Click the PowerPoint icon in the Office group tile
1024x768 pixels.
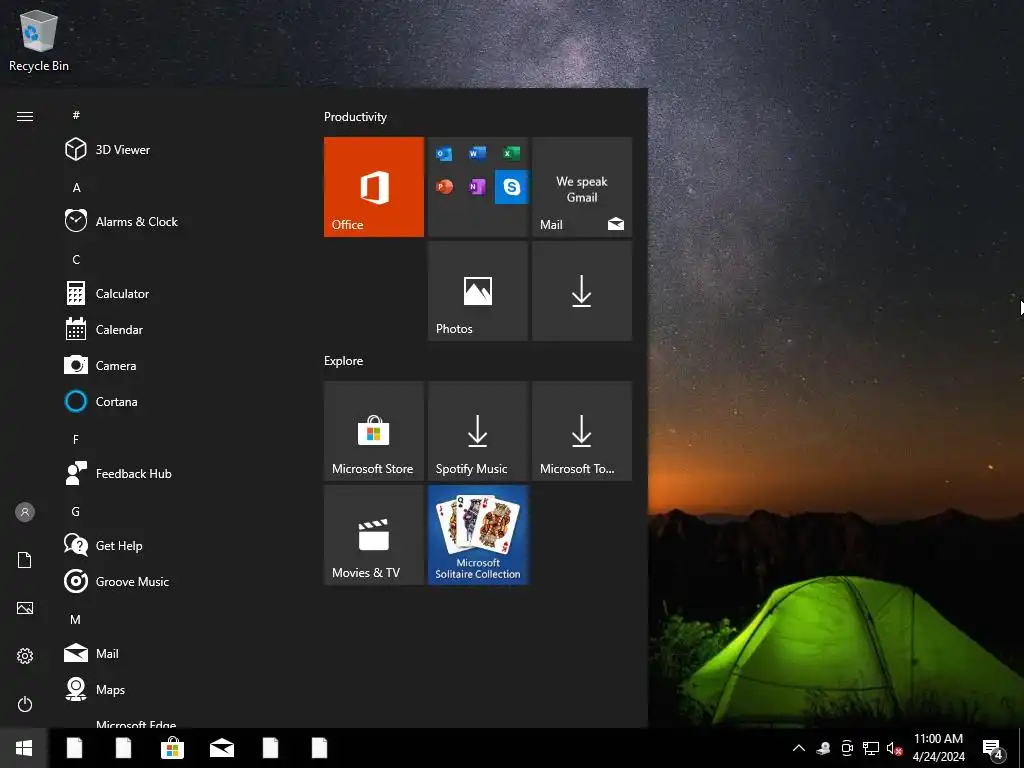pyautogui.click(x=444, y=187)
